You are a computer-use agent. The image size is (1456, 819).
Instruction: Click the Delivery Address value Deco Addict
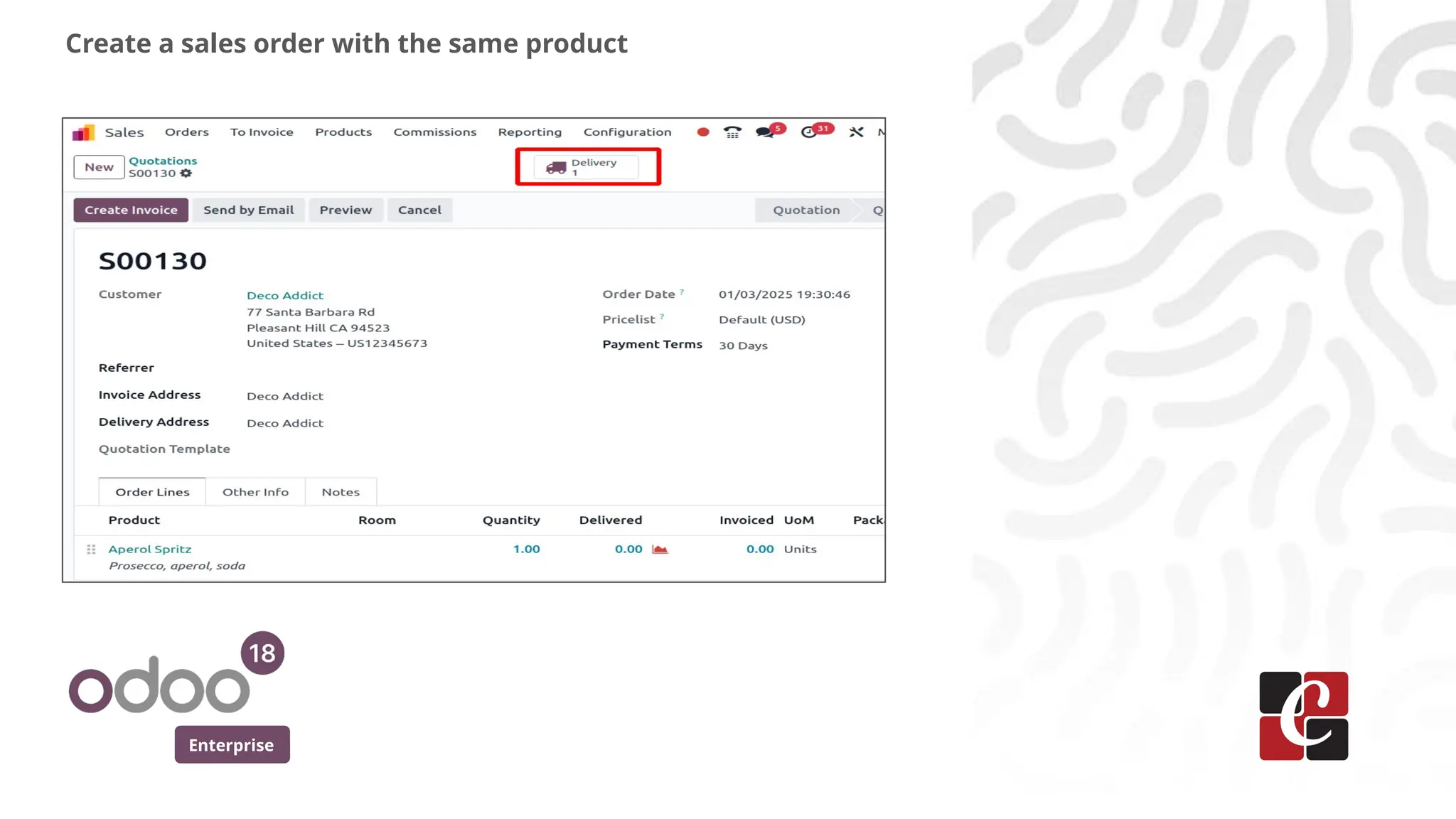285,424
